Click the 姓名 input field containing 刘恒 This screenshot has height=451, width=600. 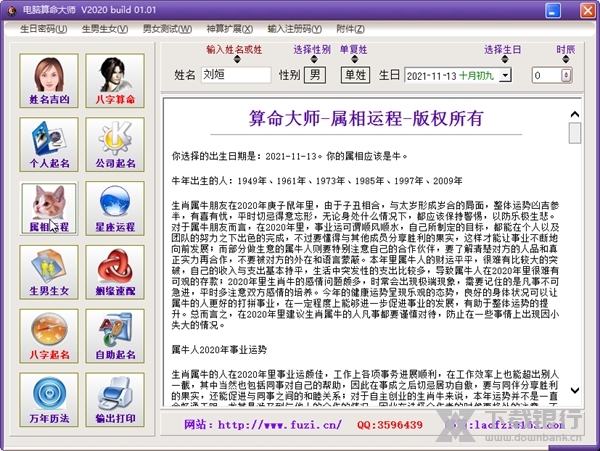coord(236,75)
